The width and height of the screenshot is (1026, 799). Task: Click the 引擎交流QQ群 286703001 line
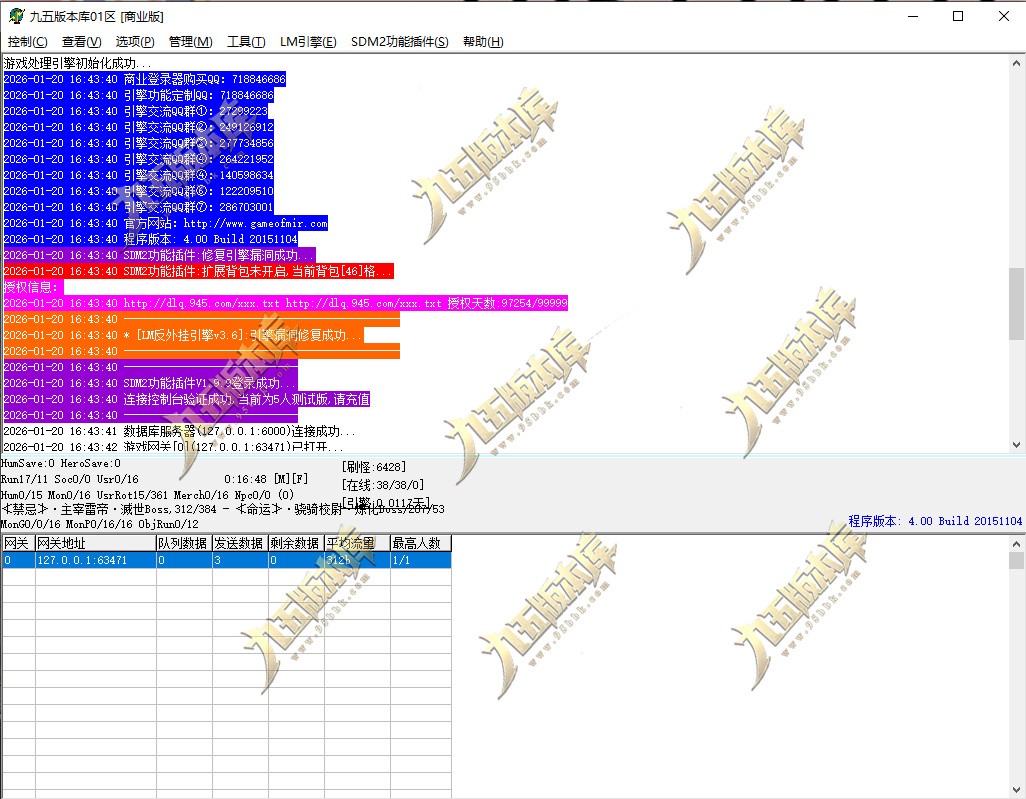[x=139, y=207]
